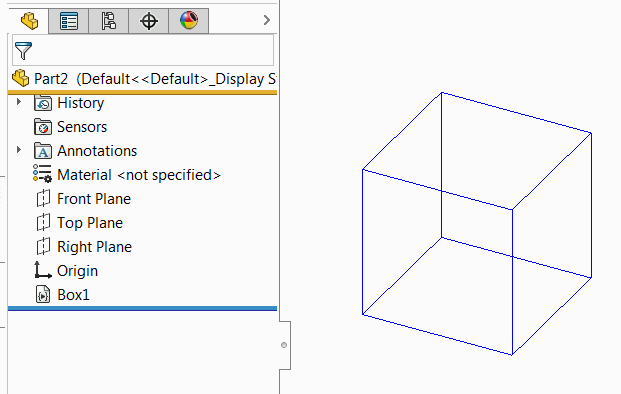Click the blue rollback bar
621x394 pixels.
click(x=143, y=308)
